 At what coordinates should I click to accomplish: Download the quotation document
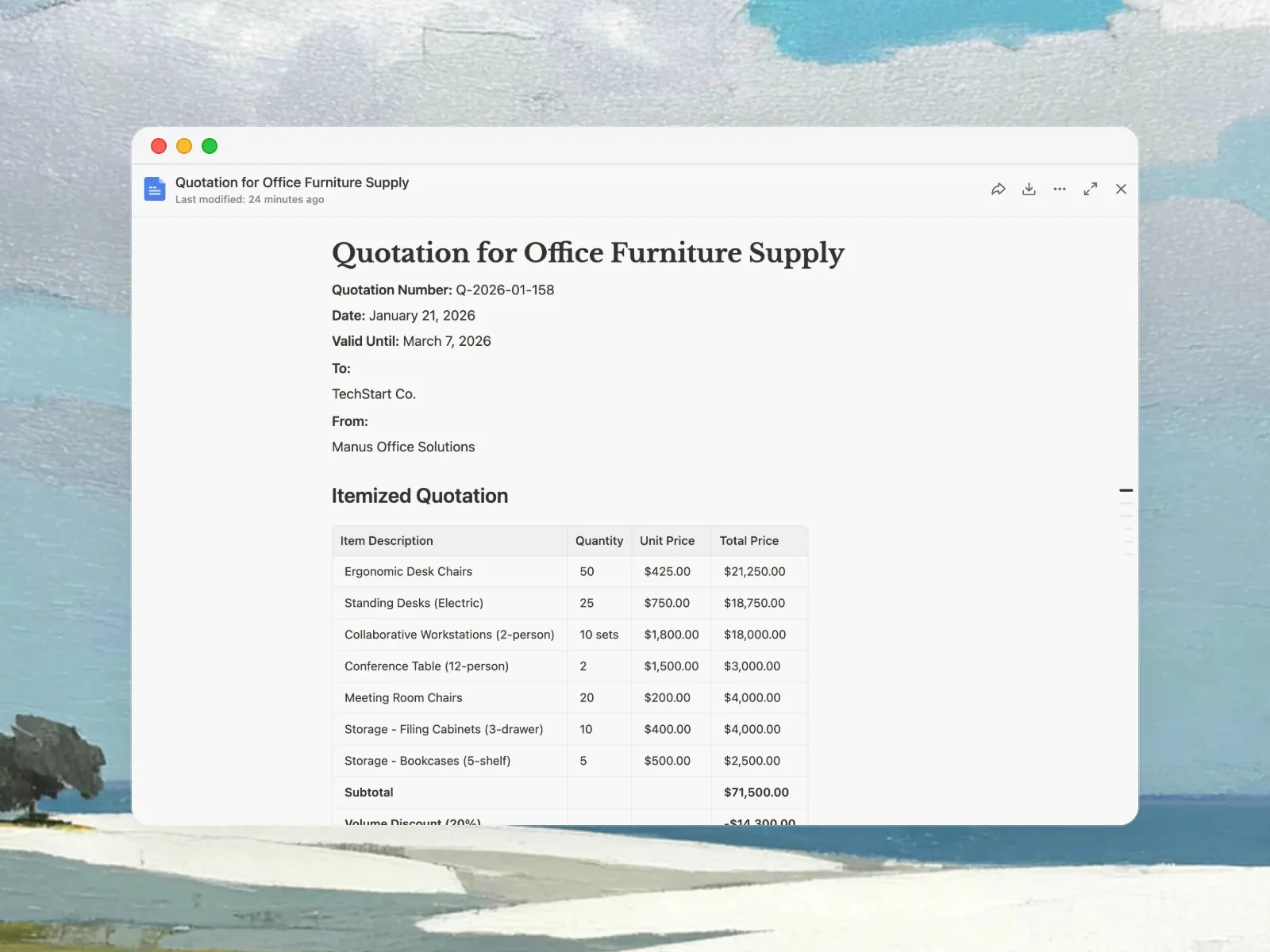[1029, 189]
